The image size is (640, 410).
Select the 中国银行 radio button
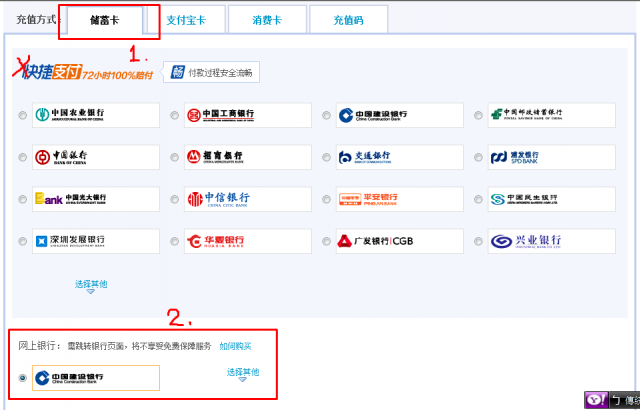[23, 157]
